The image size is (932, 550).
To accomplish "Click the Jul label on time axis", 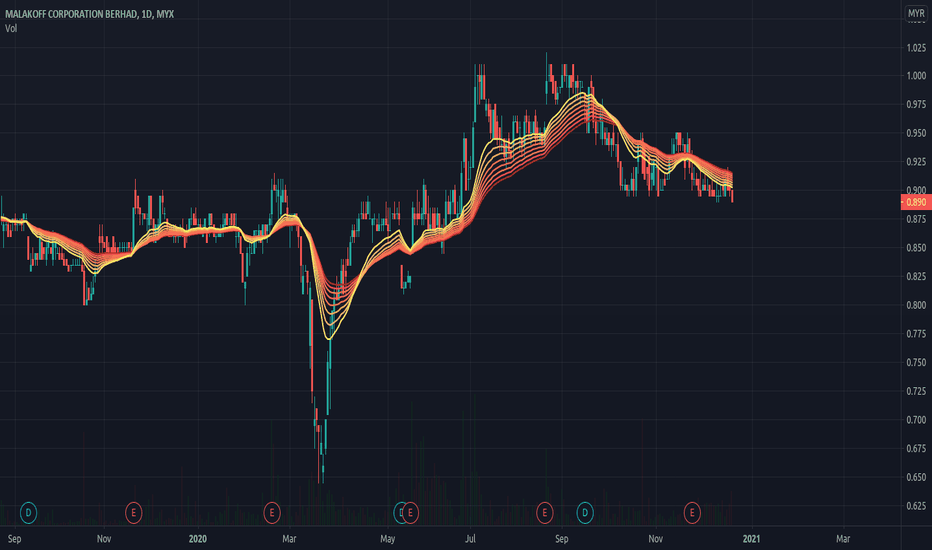I will click(x=470, y=539).
